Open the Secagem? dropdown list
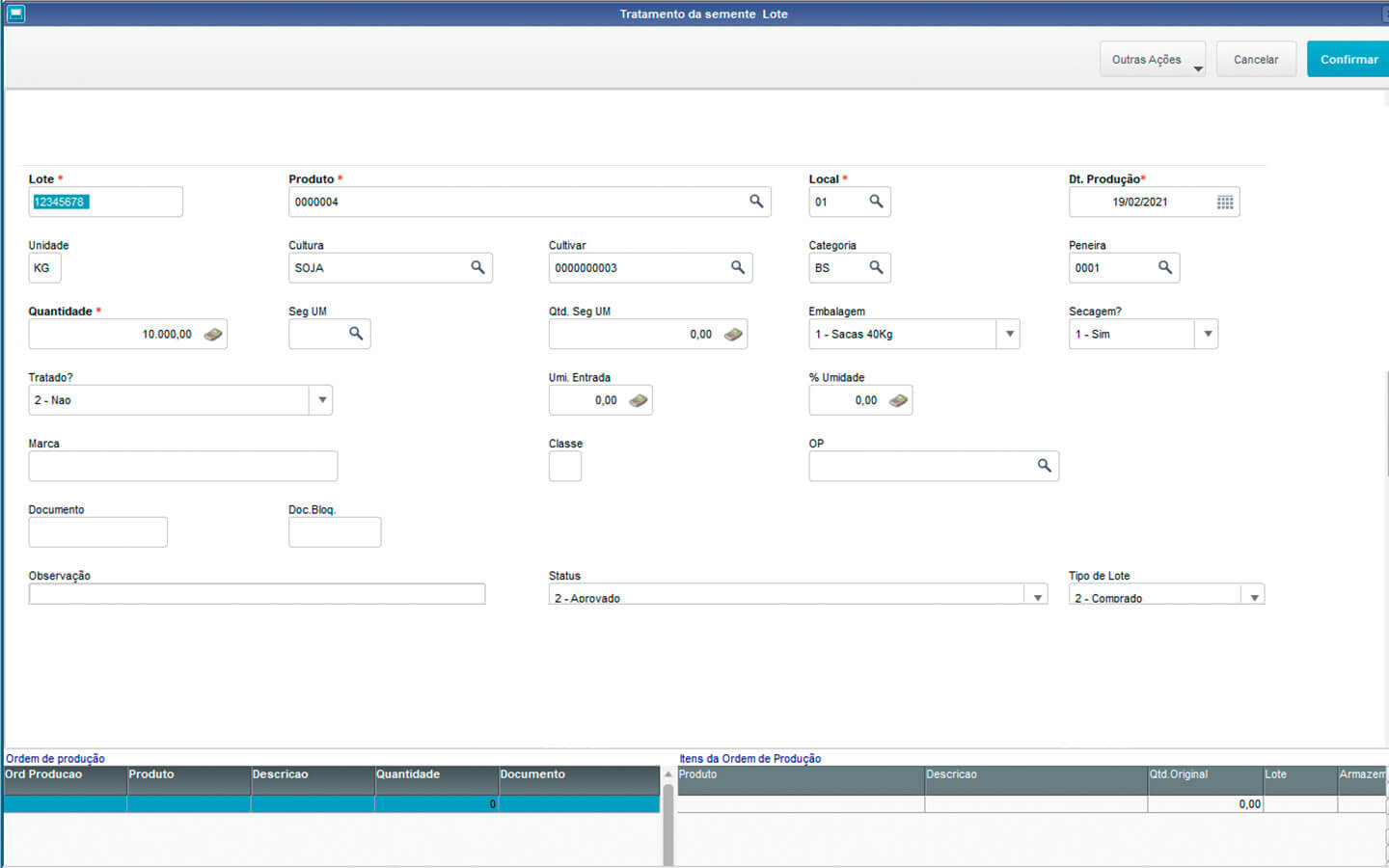 tap(1207, 335)
